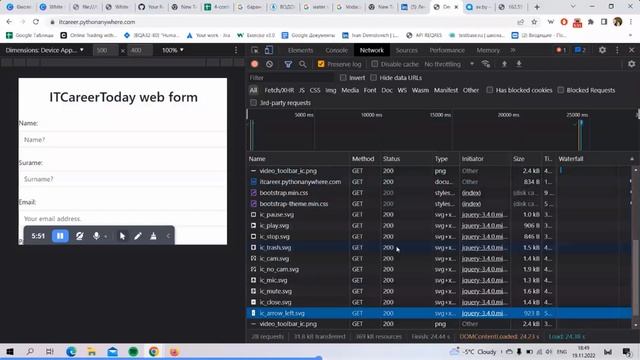This screenshot has height=360, width=640.
Task: Toggle Preserve log checkbox
Action: pos(321,64)
